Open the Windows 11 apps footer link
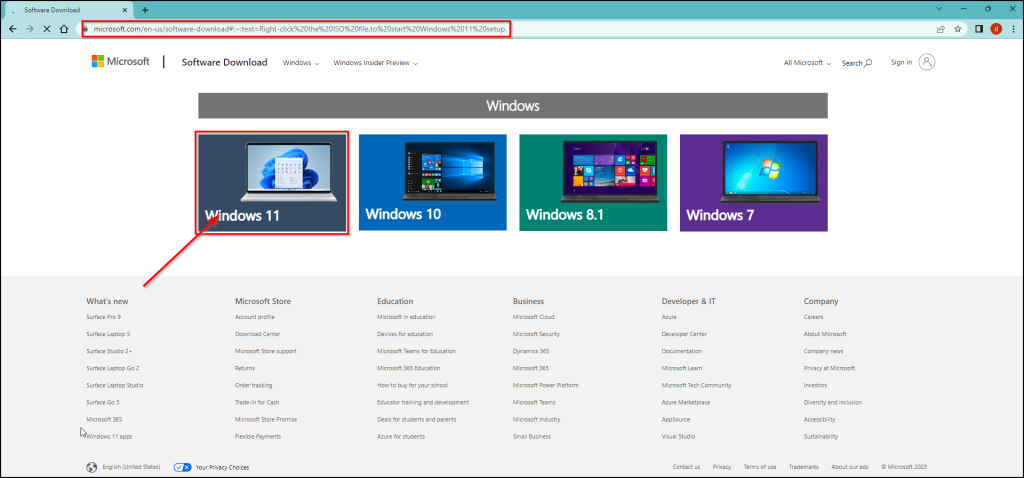 (x=109, y=436)
